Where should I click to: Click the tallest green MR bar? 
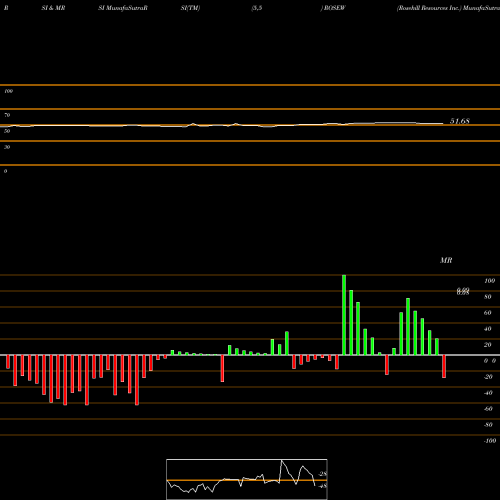point(344,315)
